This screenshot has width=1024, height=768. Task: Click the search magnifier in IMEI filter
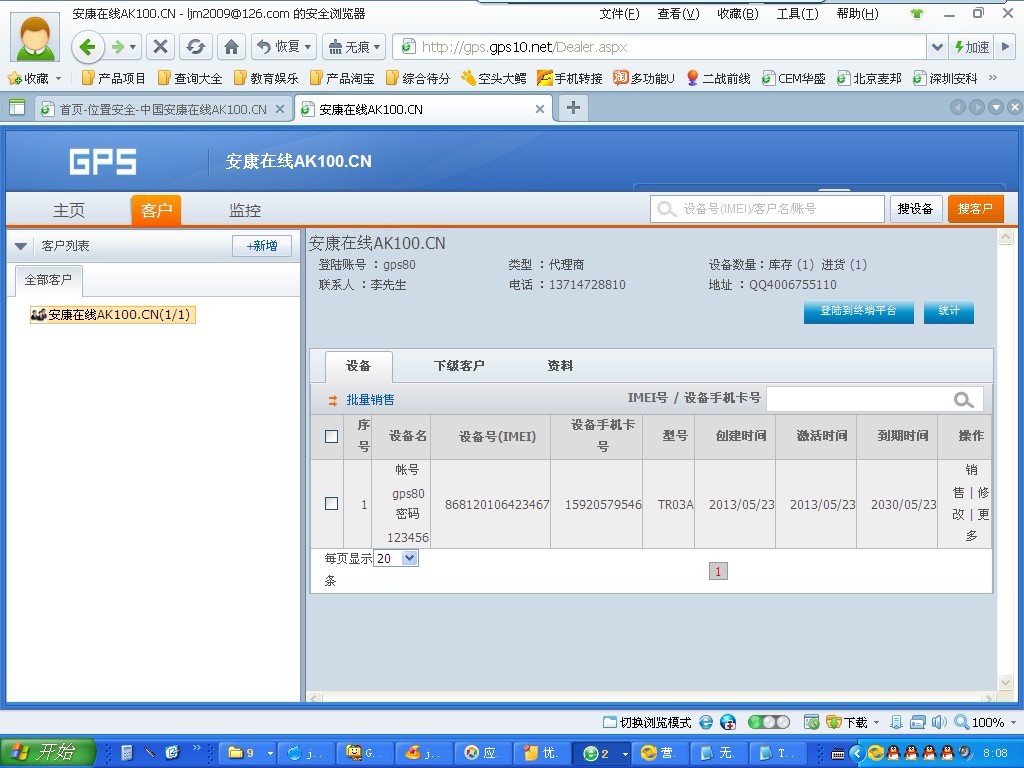963,400
